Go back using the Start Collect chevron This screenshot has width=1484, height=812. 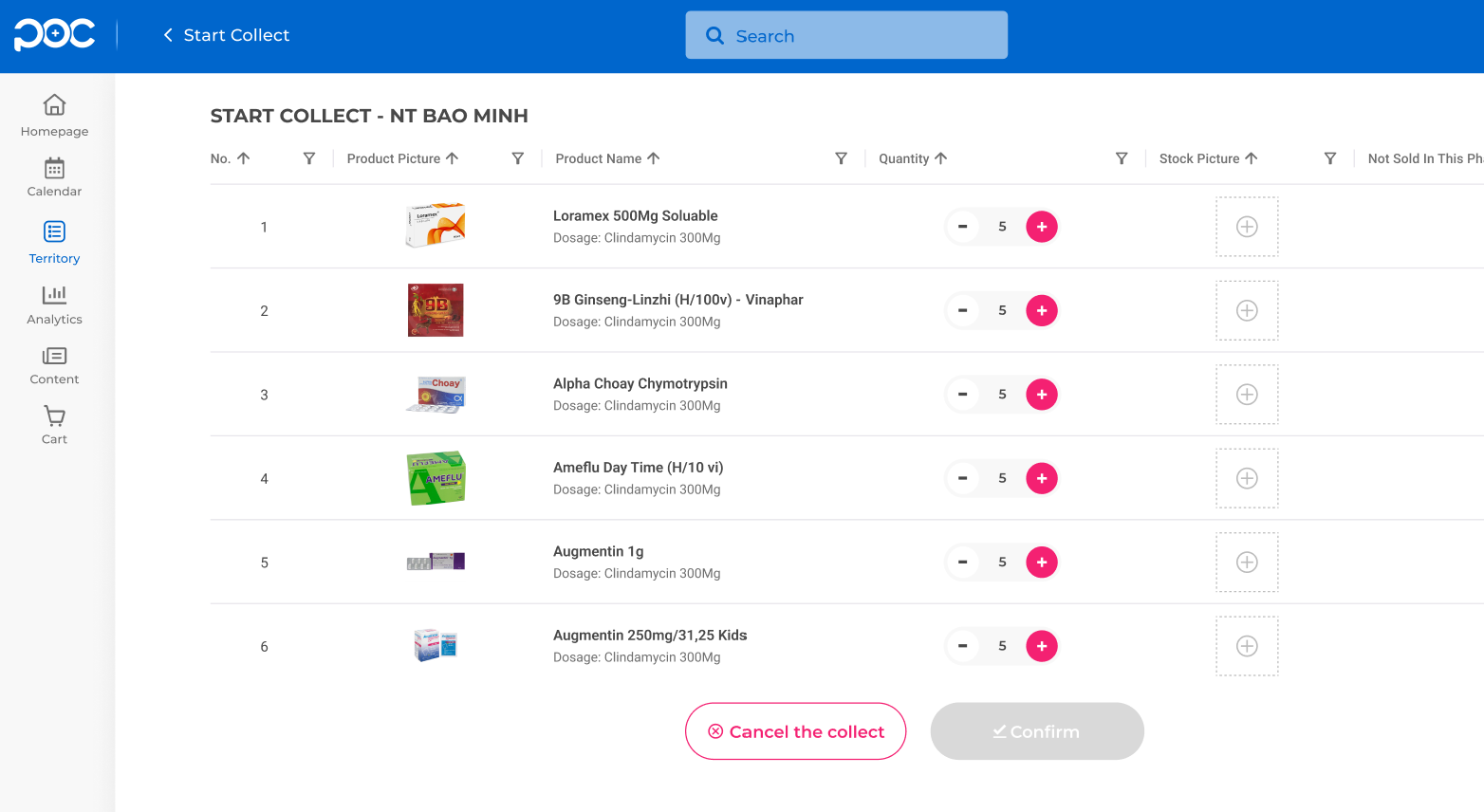click(x=168, y=35)
